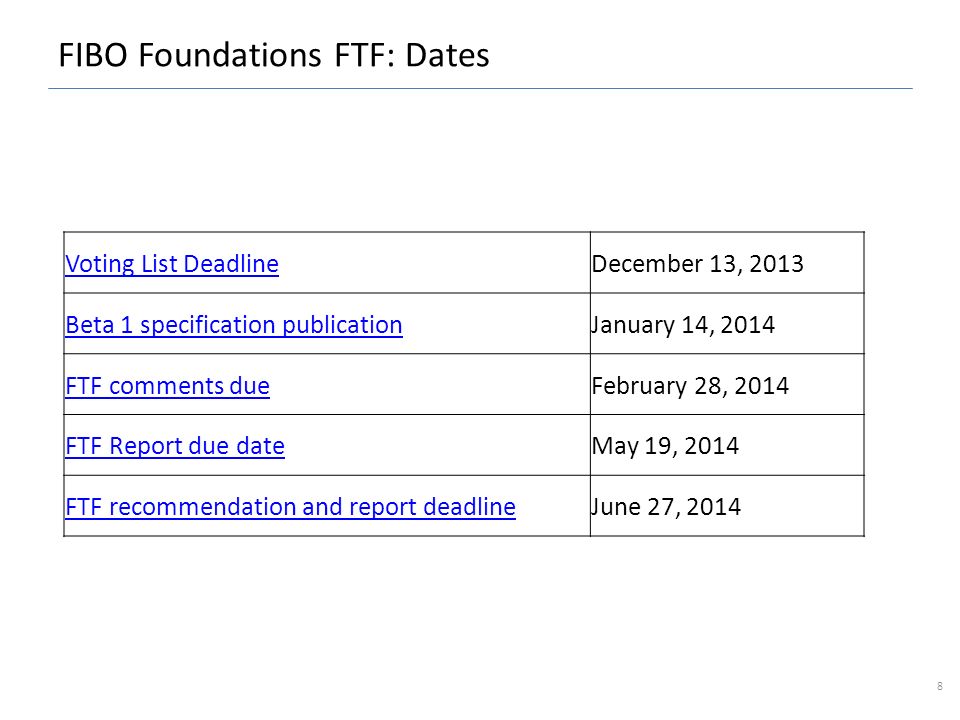Click the word FIBO in the title
Viewport: 960px width, 720px height.
[x=93, y=55]
